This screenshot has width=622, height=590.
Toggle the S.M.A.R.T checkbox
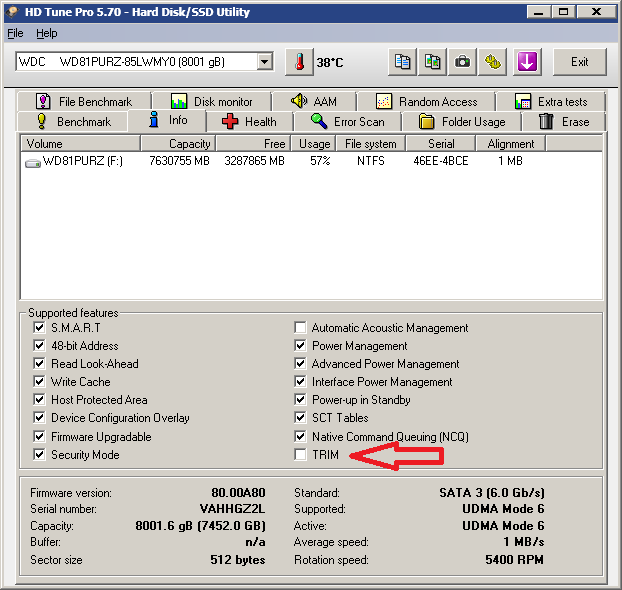(x=39, y=328)
